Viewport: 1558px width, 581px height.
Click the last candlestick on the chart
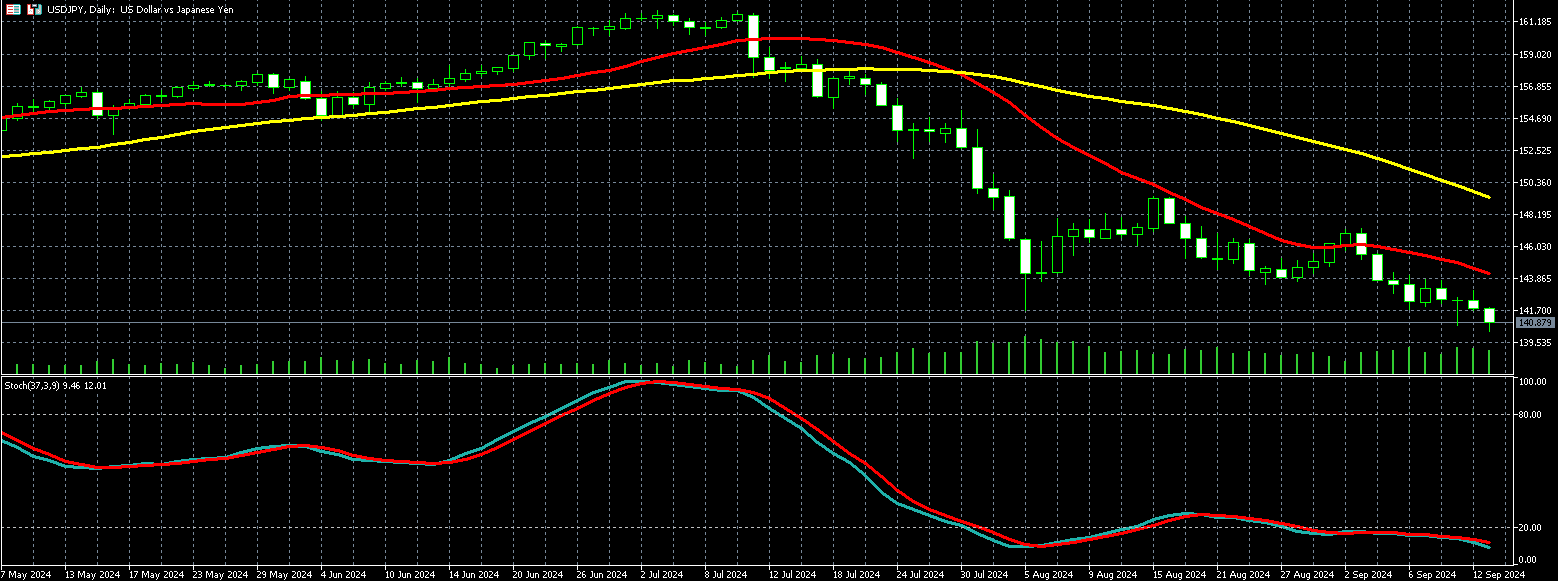pos(1490,316)
